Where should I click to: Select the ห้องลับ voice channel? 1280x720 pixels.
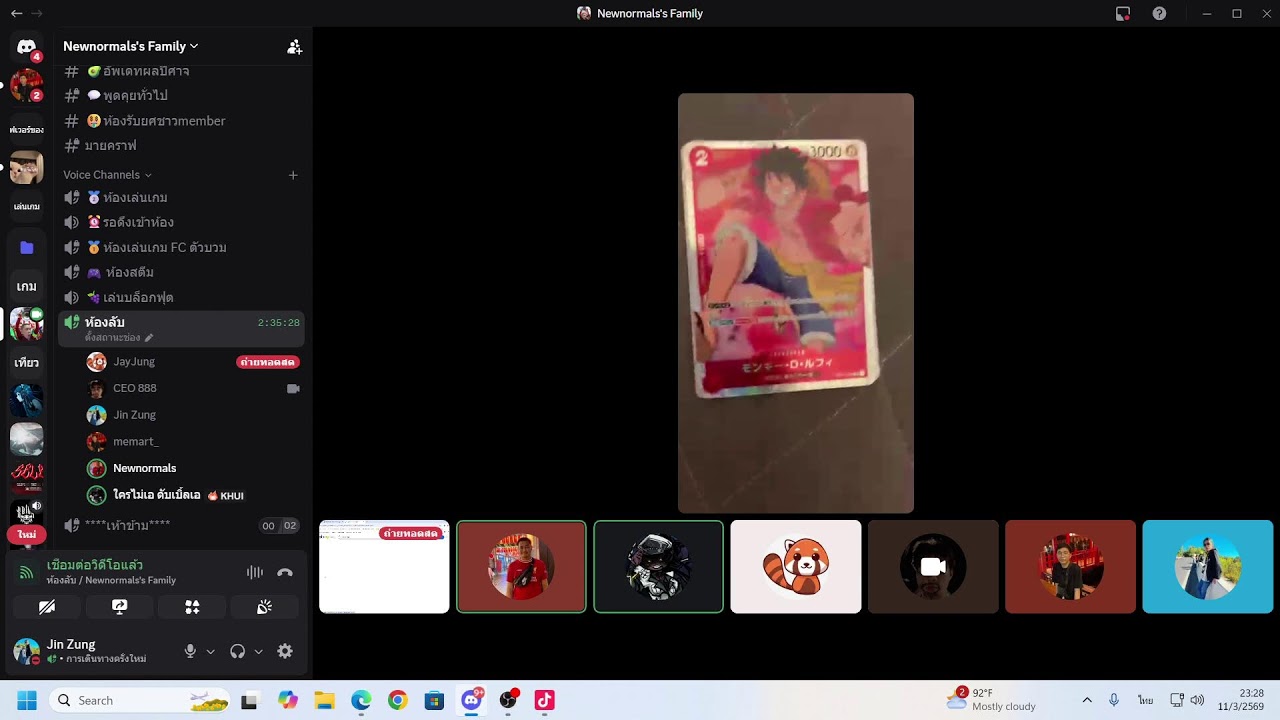pos(181,328)
